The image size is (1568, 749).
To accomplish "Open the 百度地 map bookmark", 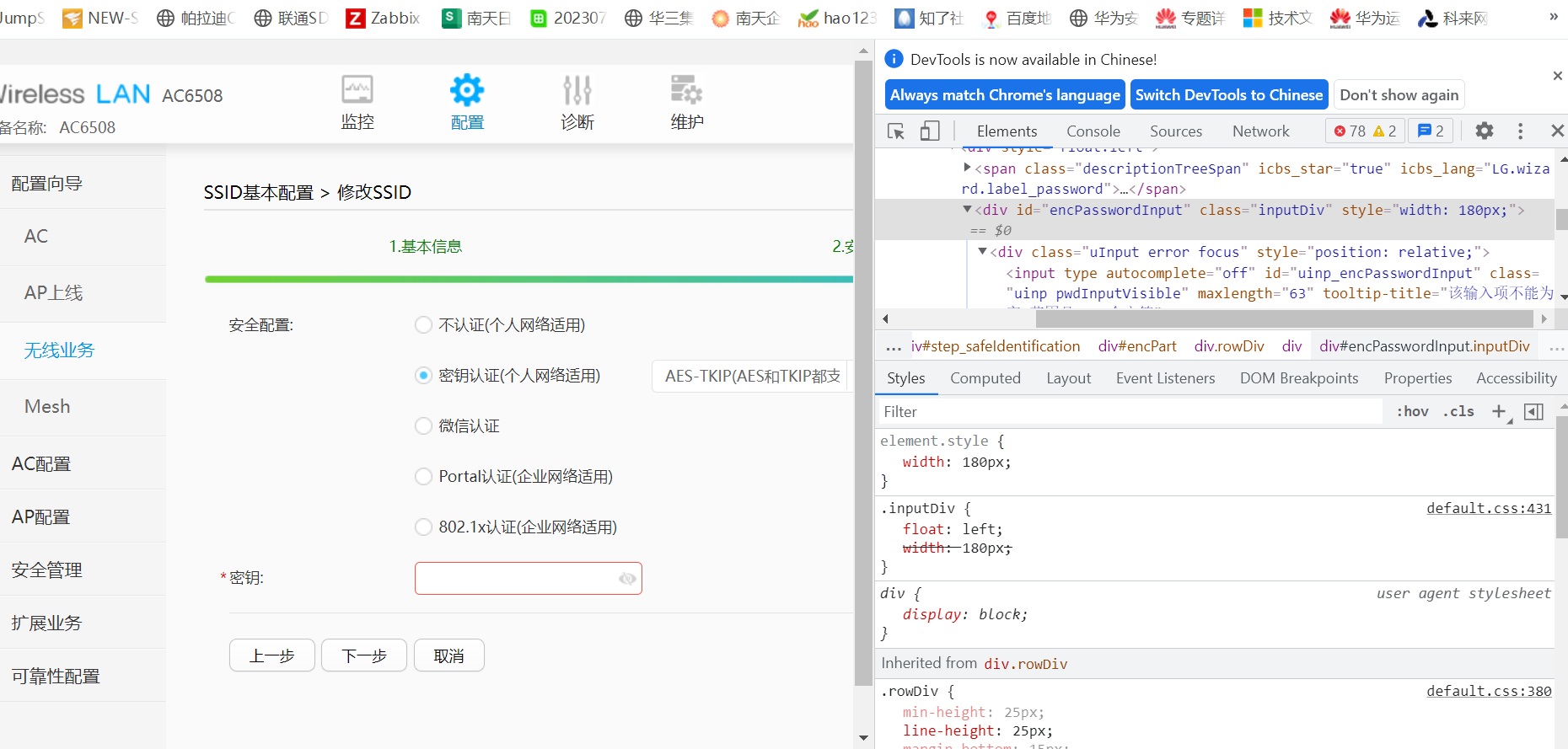I will click(1017, 18).
